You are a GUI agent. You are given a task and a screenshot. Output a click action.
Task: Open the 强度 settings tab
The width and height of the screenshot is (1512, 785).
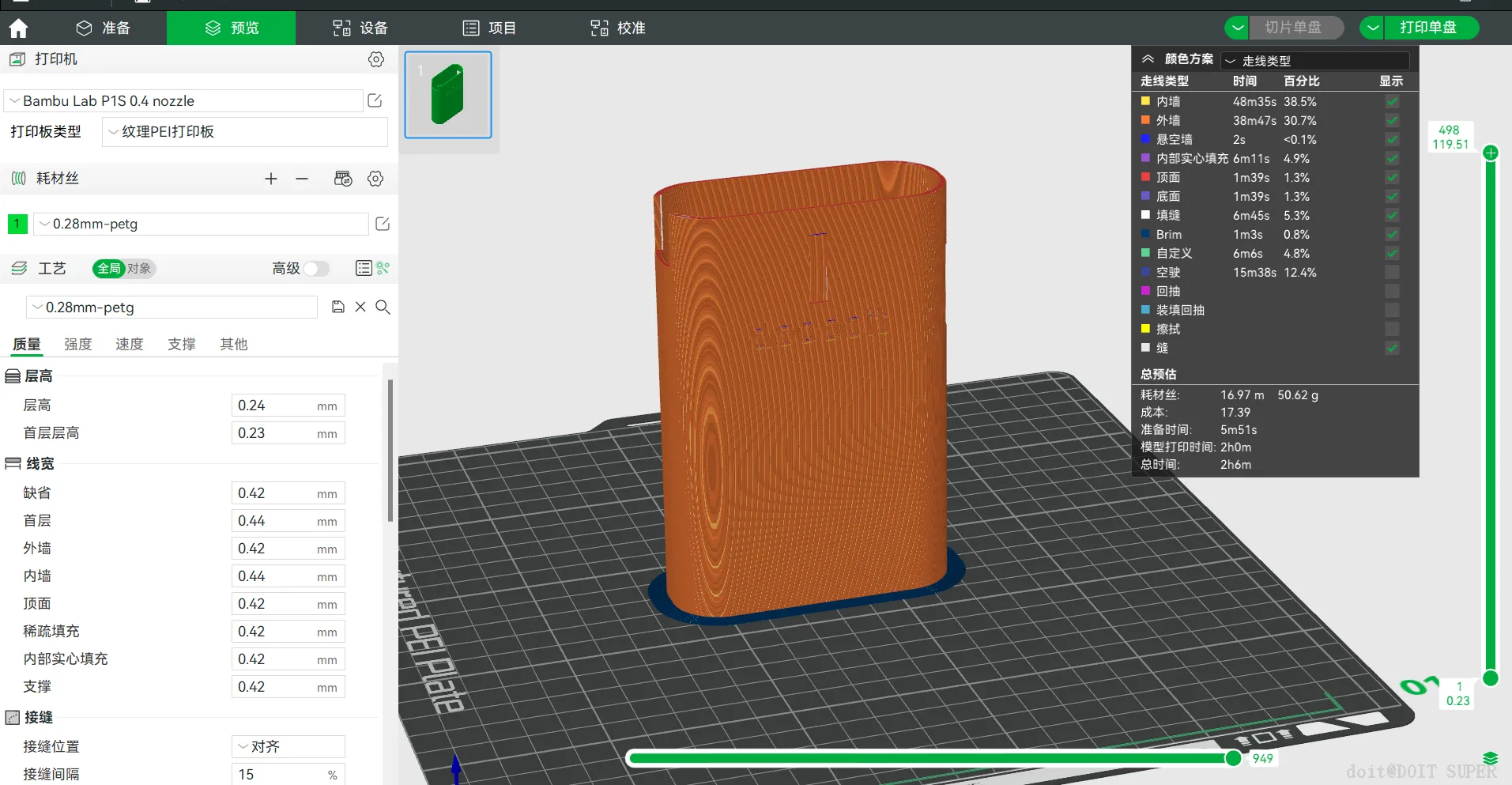click(x=78, y=344)
